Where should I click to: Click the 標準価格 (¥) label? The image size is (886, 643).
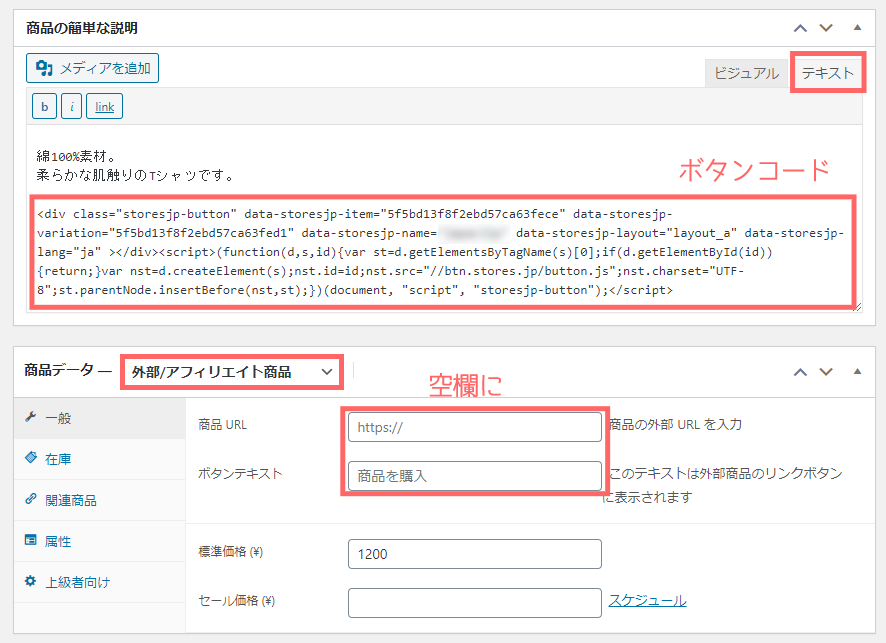tap(231, 551)
